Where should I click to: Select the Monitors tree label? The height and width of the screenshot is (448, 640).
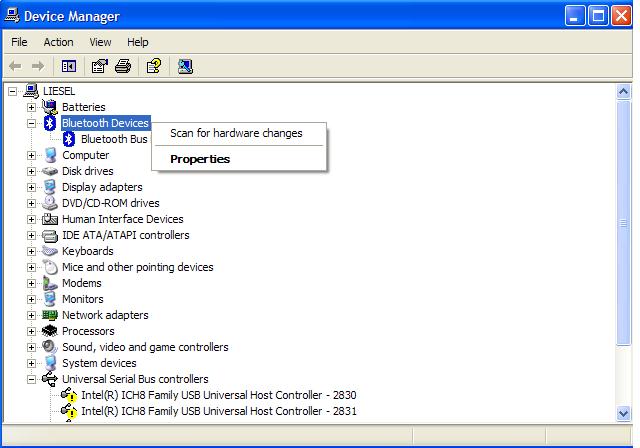[82, 299]
